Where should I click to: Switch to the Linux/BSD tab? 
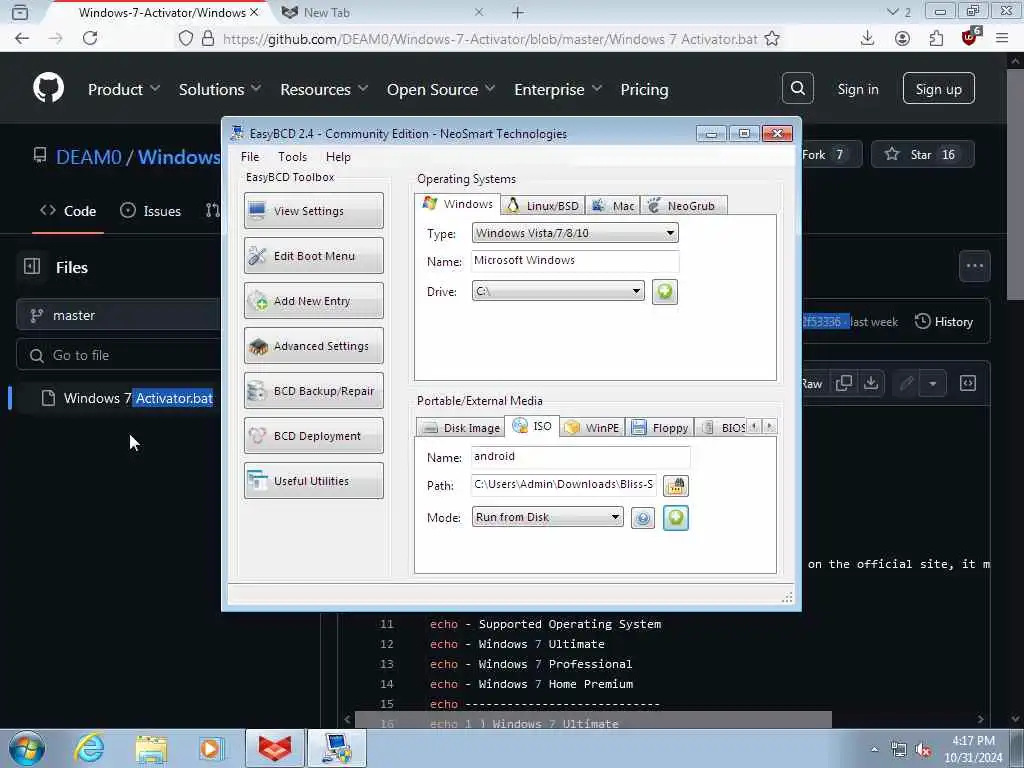[x=543, y=206]
